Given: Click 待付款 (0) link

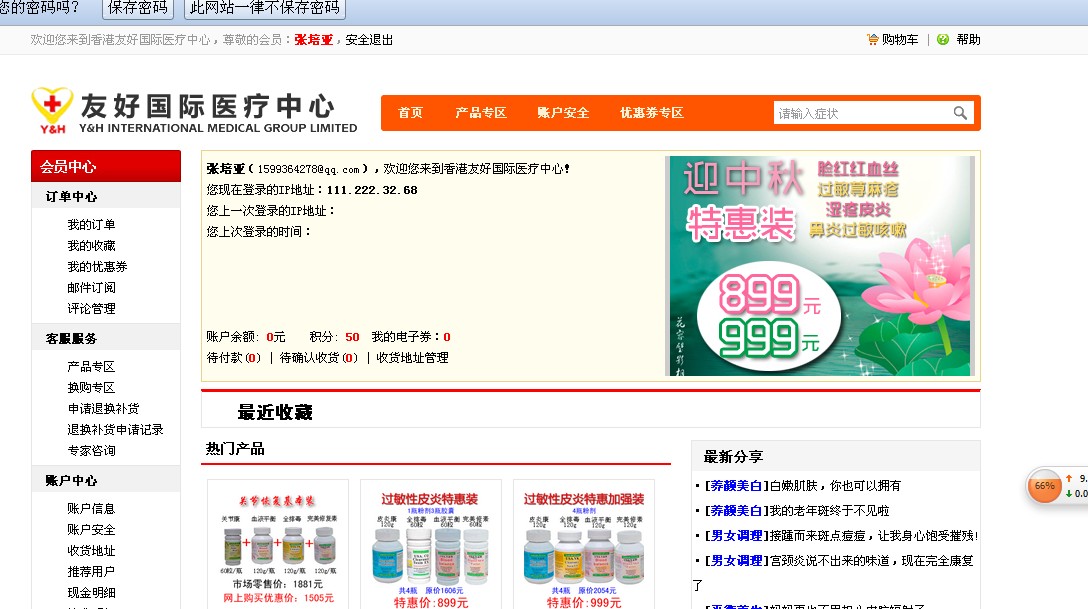Looking at the screenshot, I should coord(234,357).
